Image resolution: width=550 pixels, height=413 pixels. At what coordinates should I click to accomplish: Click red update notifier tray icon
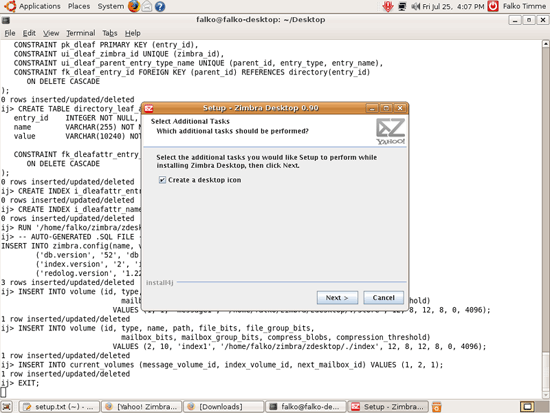pos(388,6)
